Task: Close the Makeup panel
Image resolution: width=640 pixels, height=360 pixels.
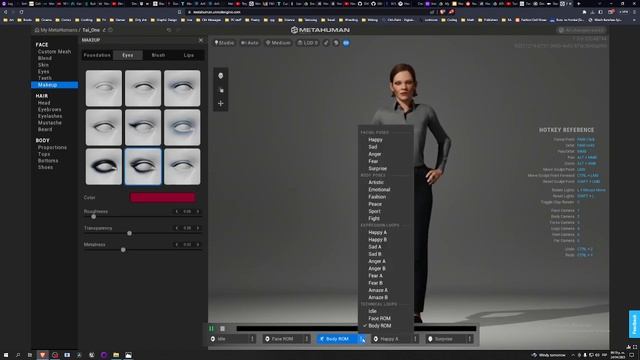Action: tap(201, 40)
